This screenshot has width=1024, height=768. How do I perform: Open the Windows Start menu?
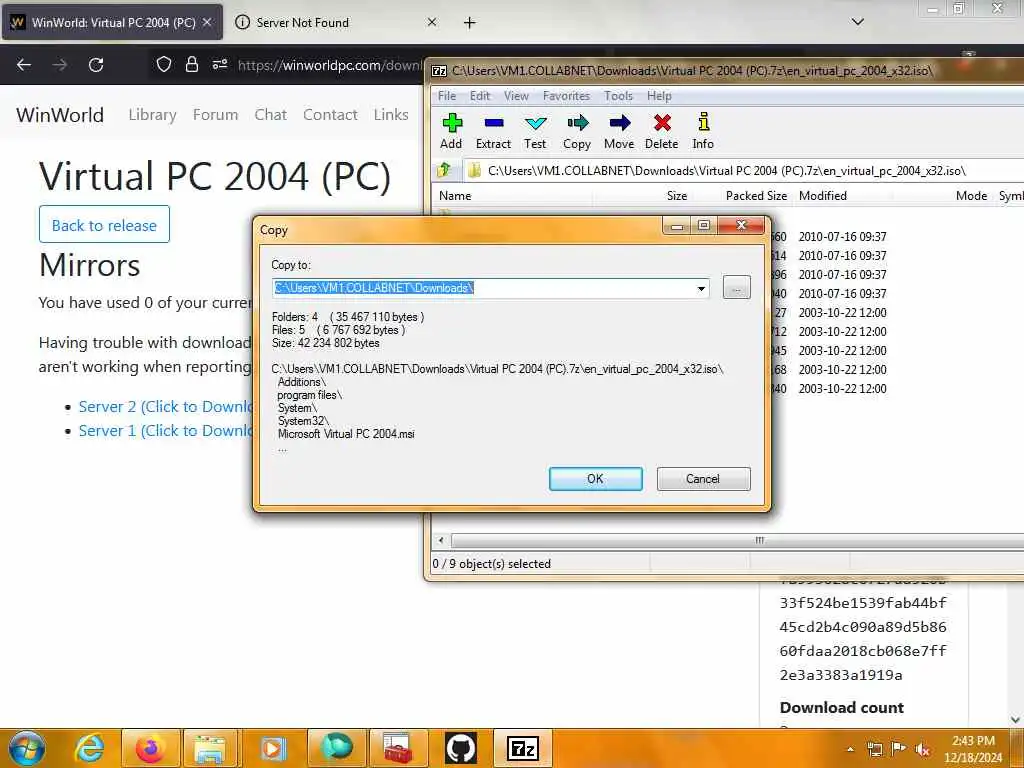click(x=26, y=748)
